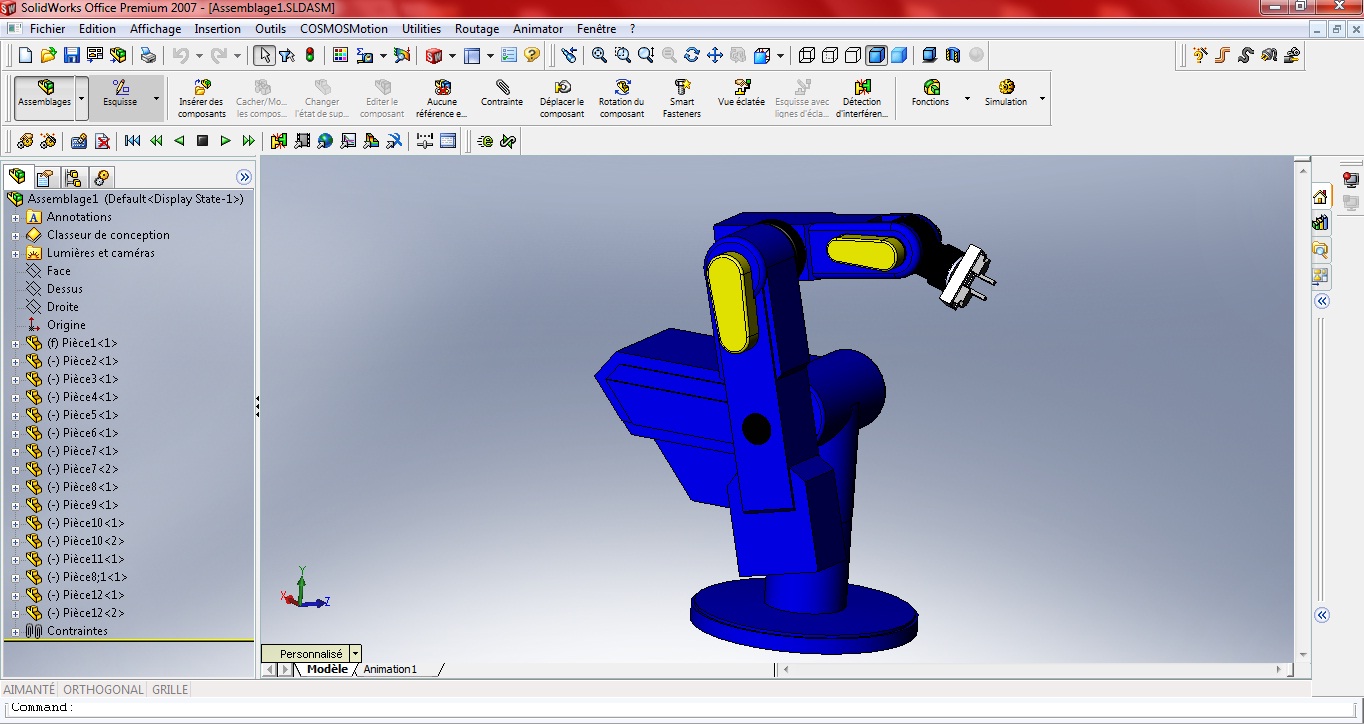Expand Classeur de conception node
Screen dimensions: 1364x725
coord(15,235)
